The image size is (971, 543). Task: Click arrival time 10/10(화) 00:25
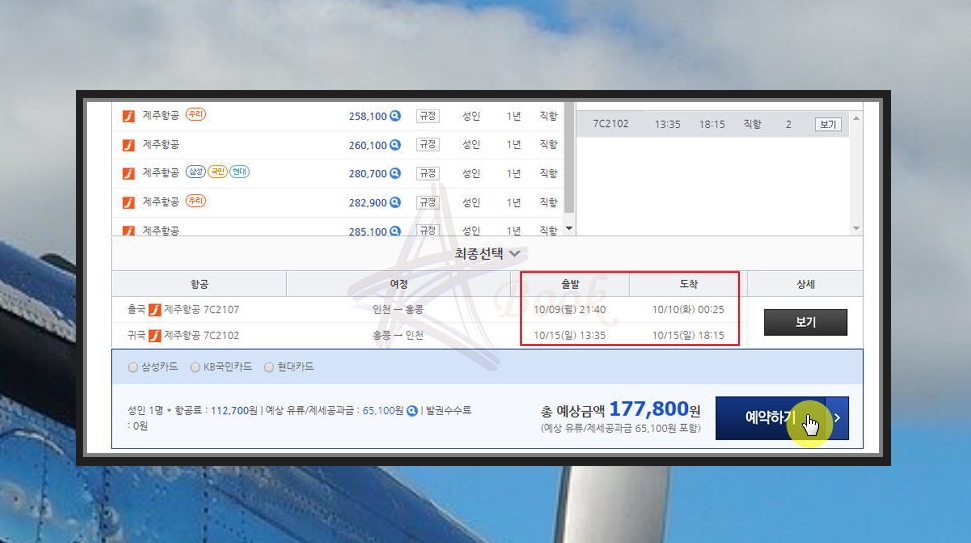[x=688, y=310]
